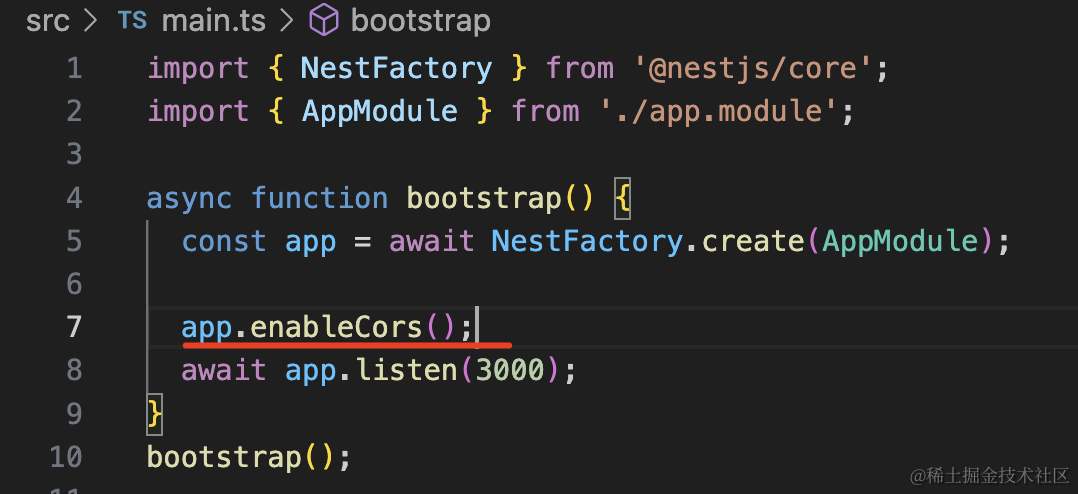Click the 3000 port number
This screenshot has height=494, width=1078.
point(509,371)
